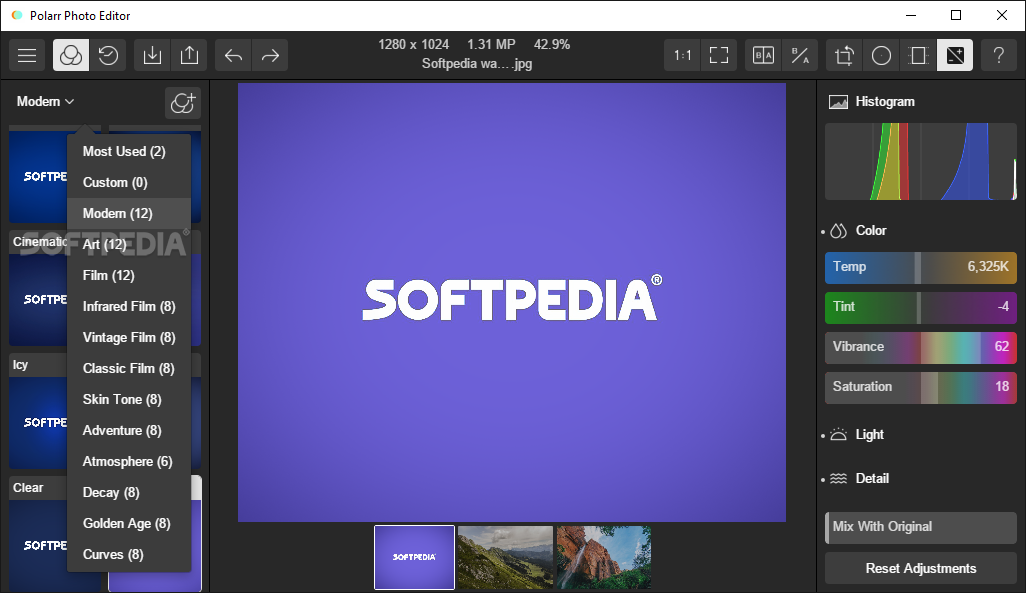1026x593 pixels.
Task: Collapse the Color section
Action: click(x=871, y=230)
